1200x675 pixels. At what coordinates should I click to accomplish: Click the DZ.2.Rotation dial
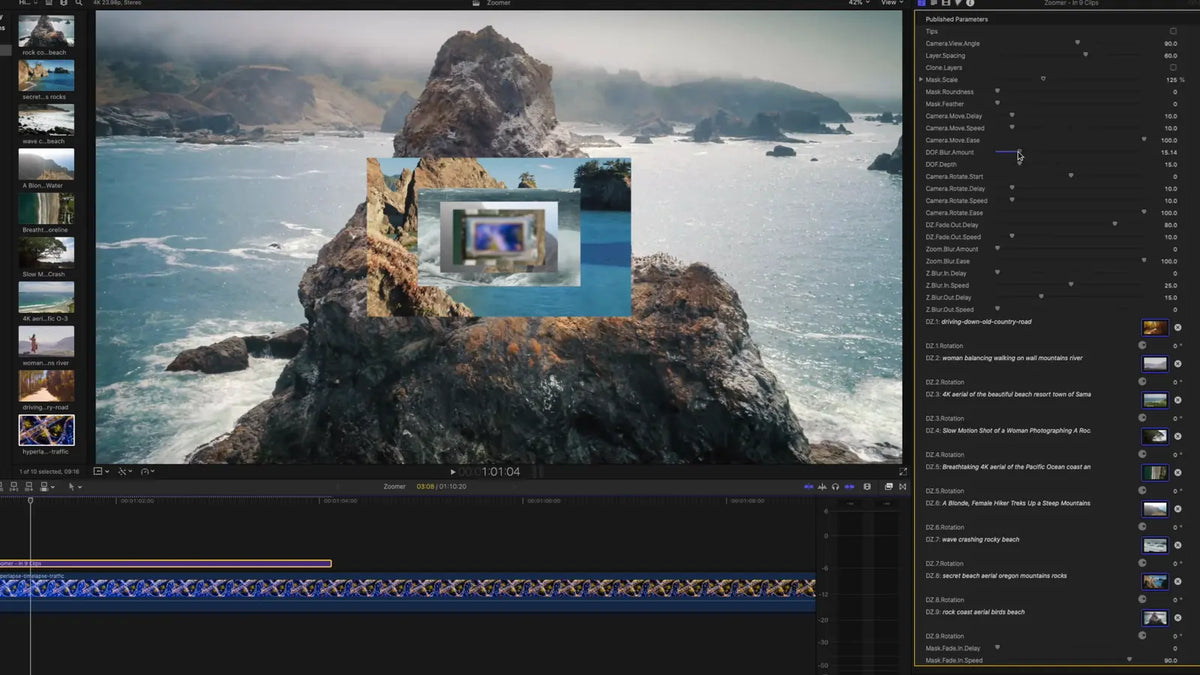[1143, 382]
